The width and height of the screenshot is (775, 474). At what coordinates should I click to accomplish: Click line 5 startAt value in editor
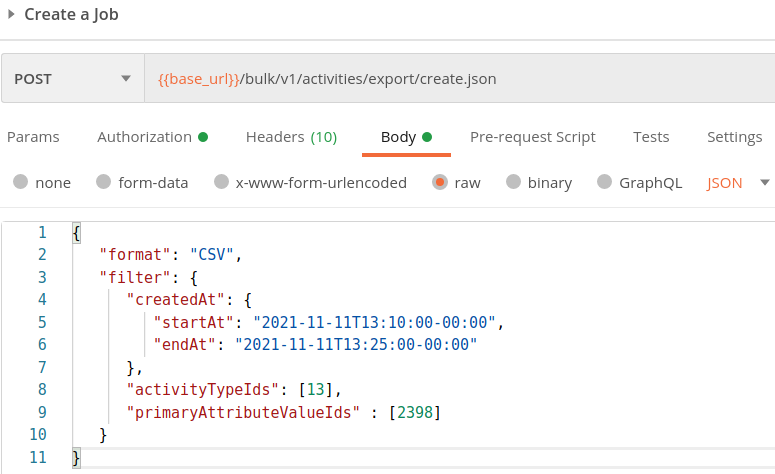374,322
